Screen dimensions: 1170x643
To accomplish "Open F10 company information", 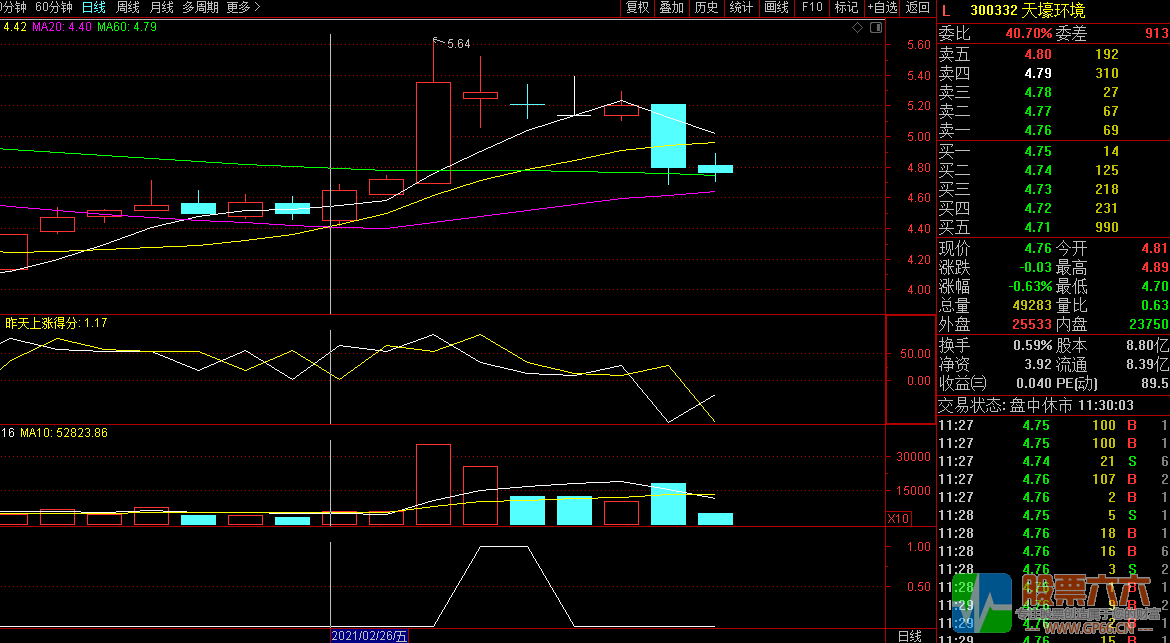I will click(x=812, y=8).
